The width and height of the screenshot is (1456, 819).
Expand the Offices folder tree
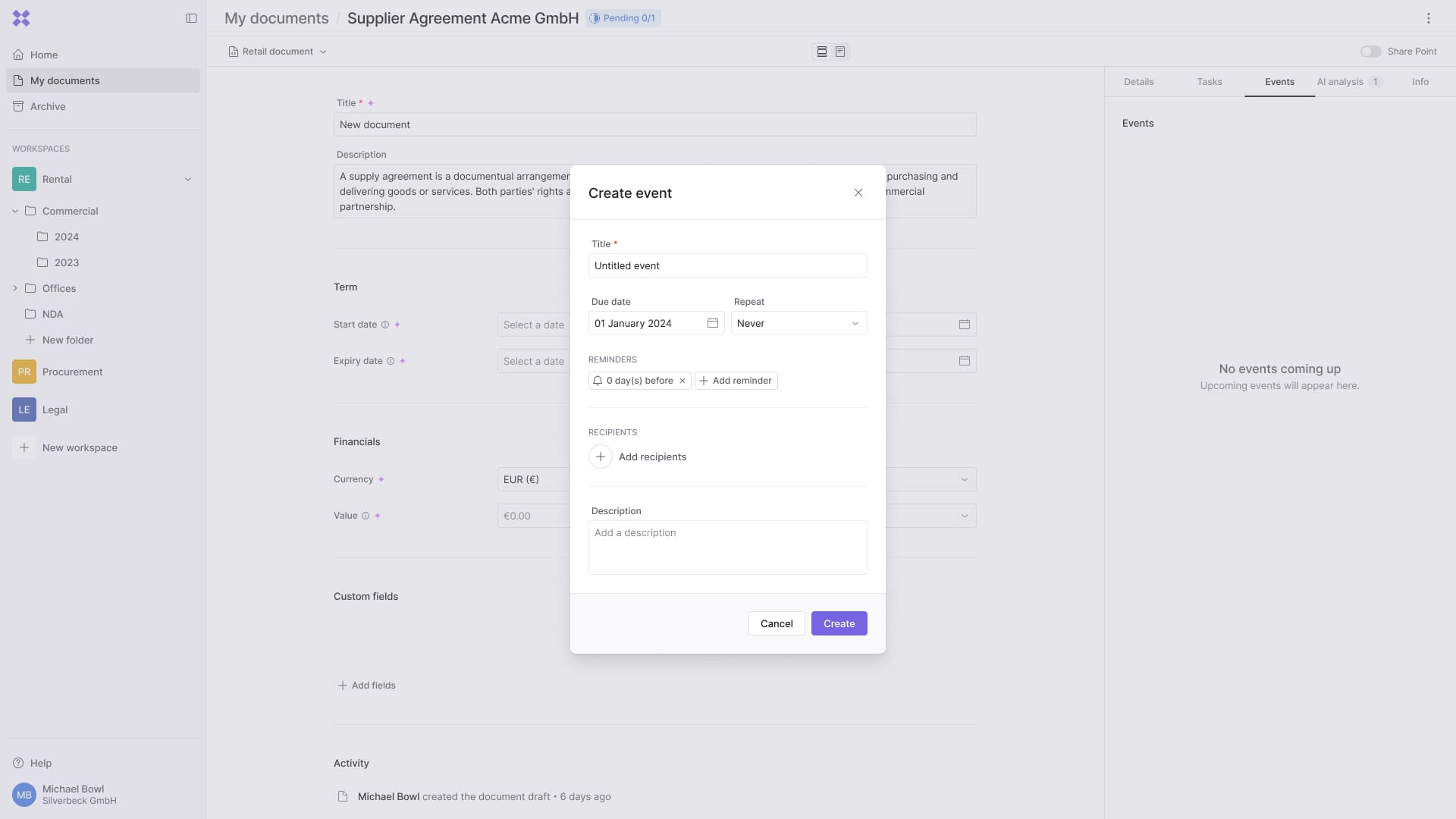tap(15, 288)
